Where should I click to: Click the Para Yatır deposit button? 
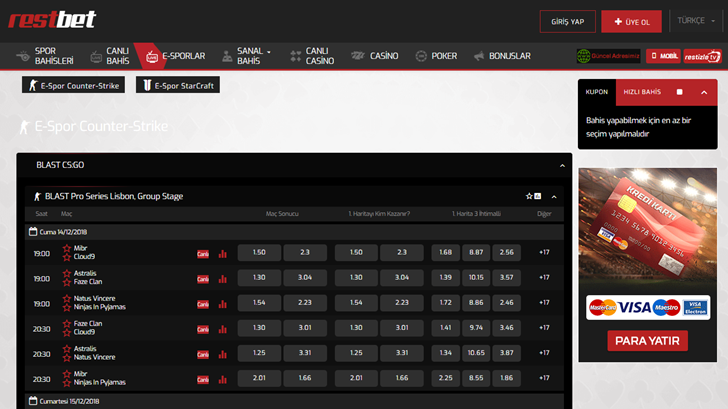(647, 341)
